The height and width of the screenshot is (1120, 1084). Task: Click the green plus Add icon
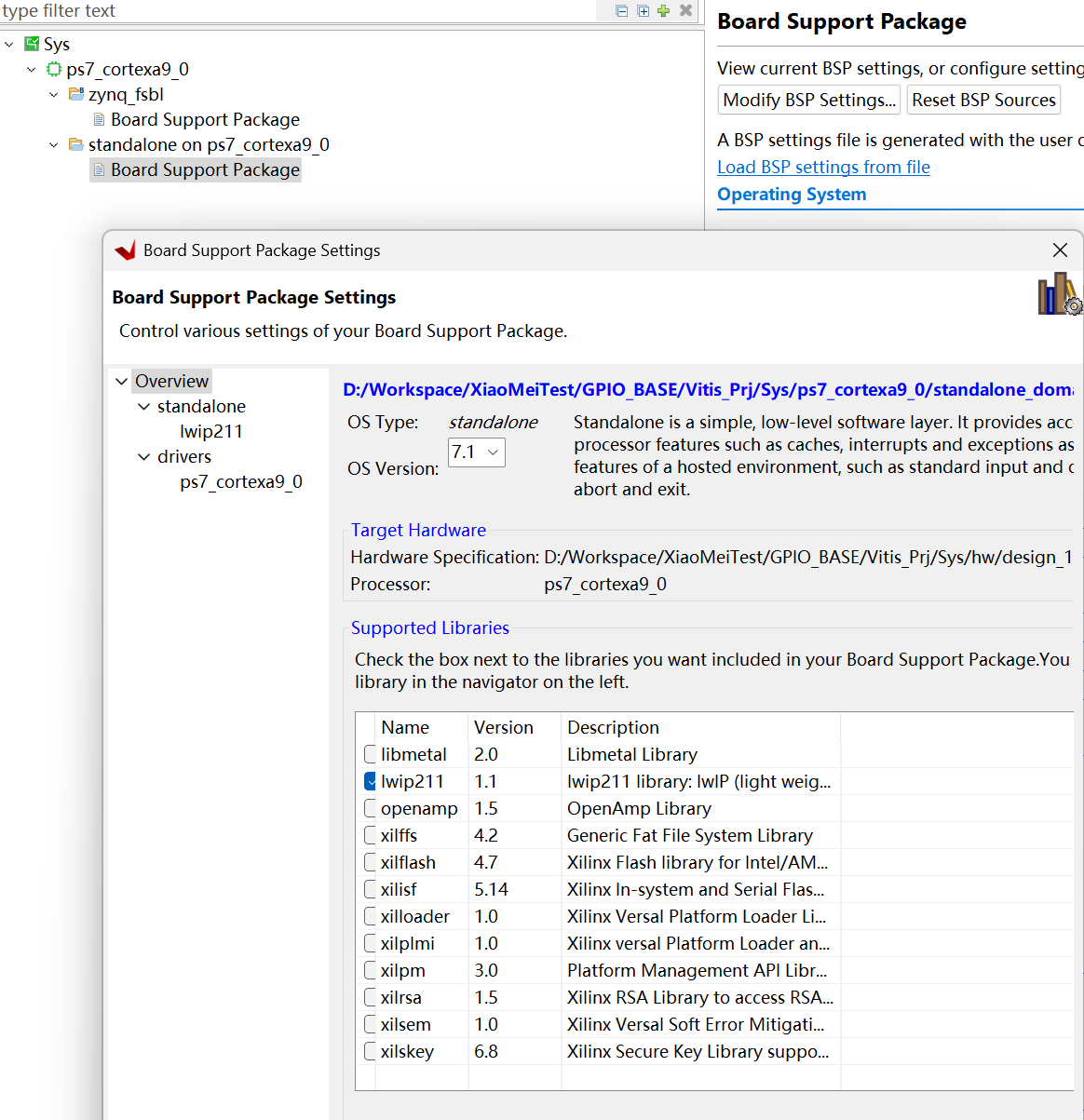[x=663, y=11]
